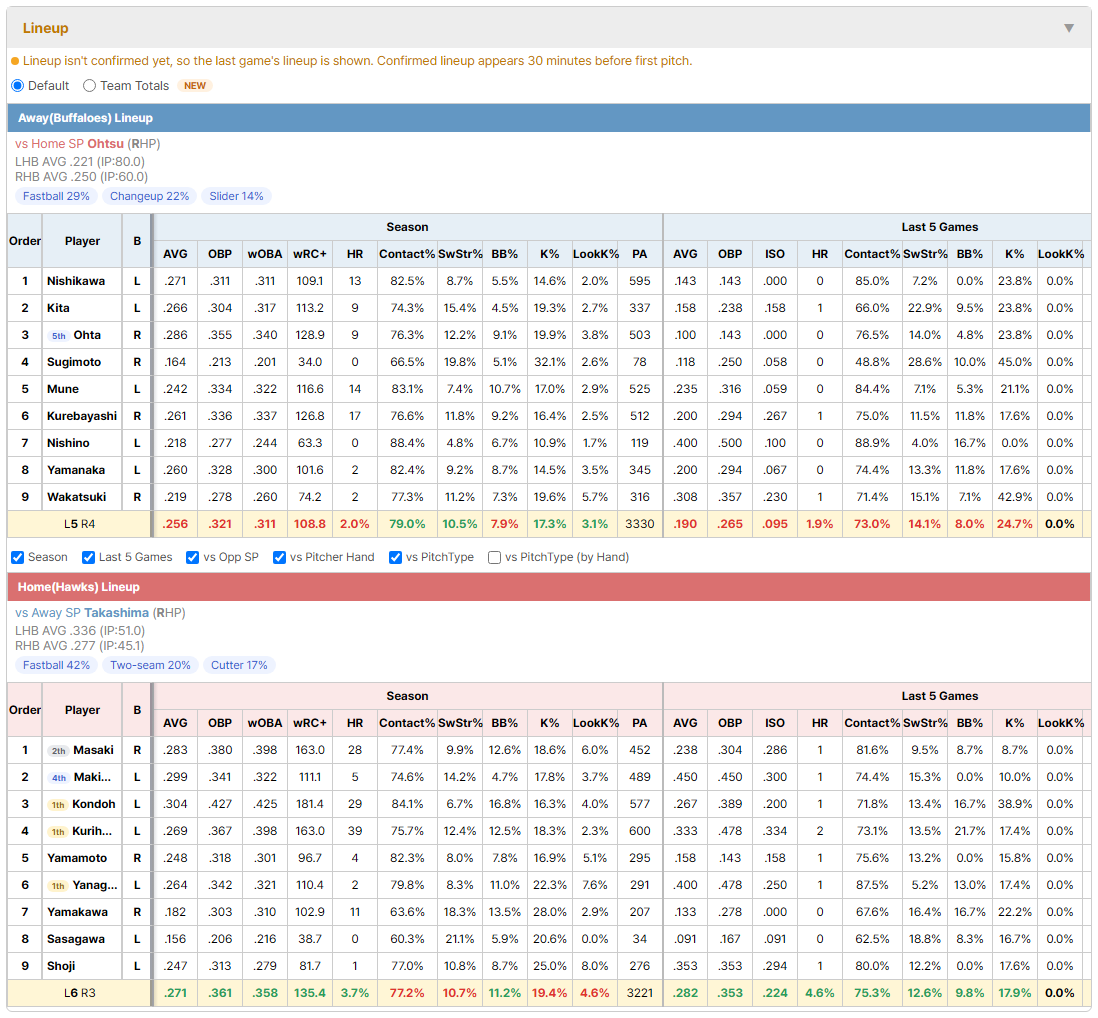
Task: Toggle the vs Opp SP checkbox
Action: click(193, 557)
